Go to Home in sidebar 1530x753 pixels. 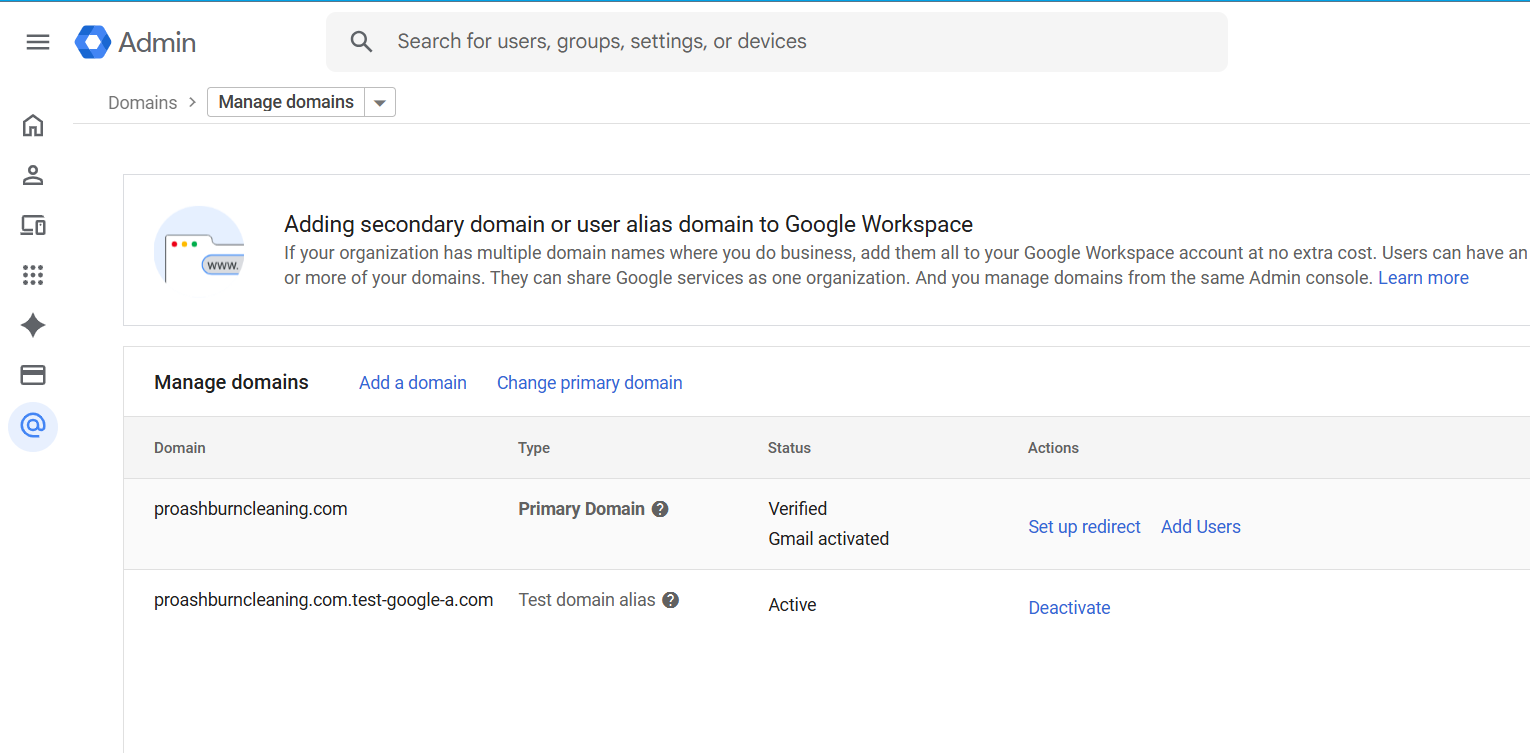(33, 126)
